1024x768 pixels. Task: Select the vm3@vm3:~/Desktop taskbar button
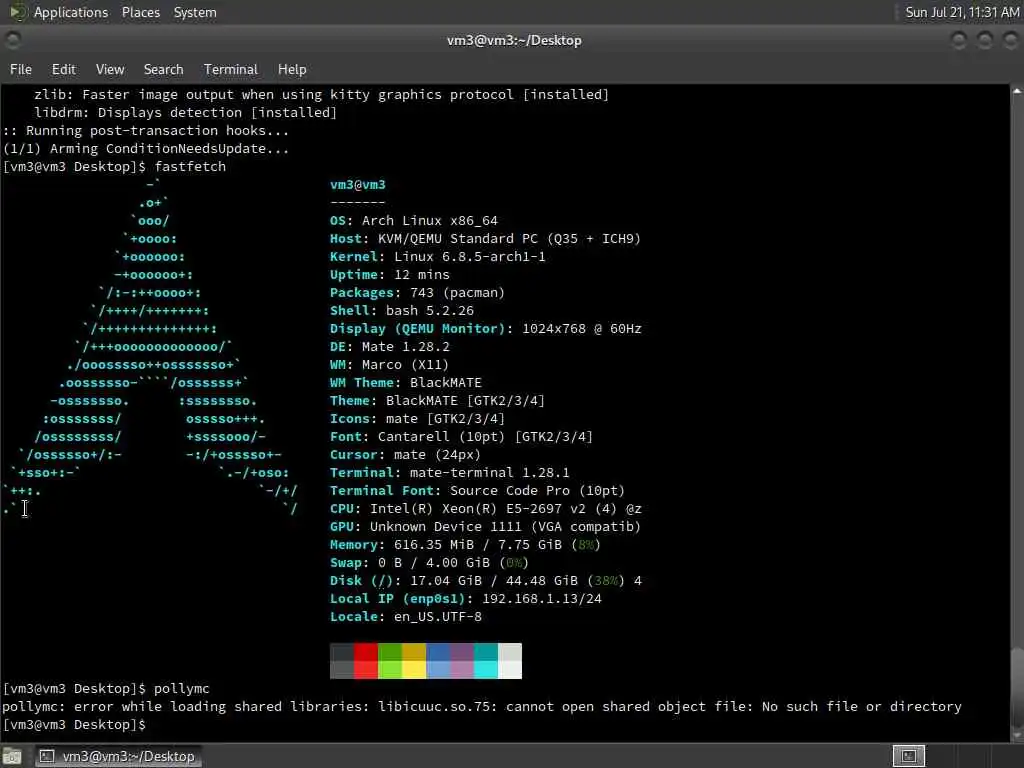pyautogui.click(x=118, y=756)
